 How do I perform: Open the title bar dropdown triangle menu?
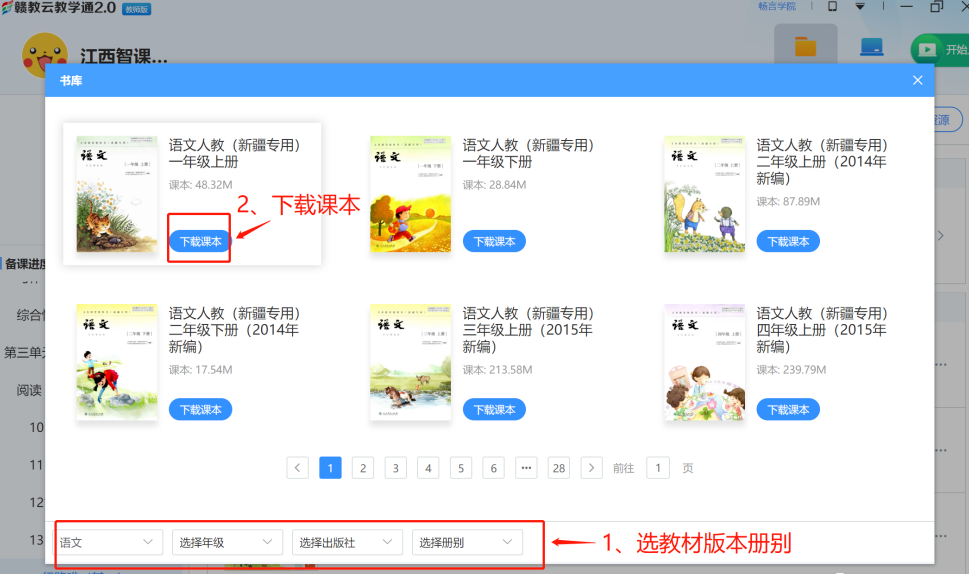[x=860, y=6]
